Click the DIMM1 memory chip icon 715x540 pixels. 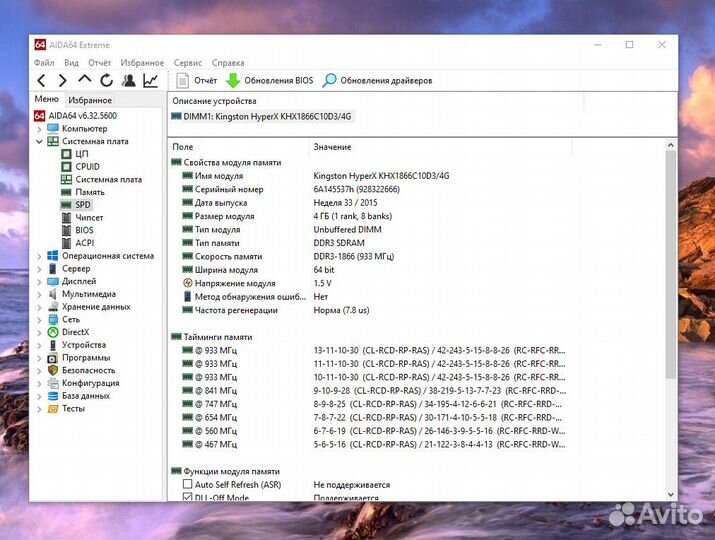(176, 116)
